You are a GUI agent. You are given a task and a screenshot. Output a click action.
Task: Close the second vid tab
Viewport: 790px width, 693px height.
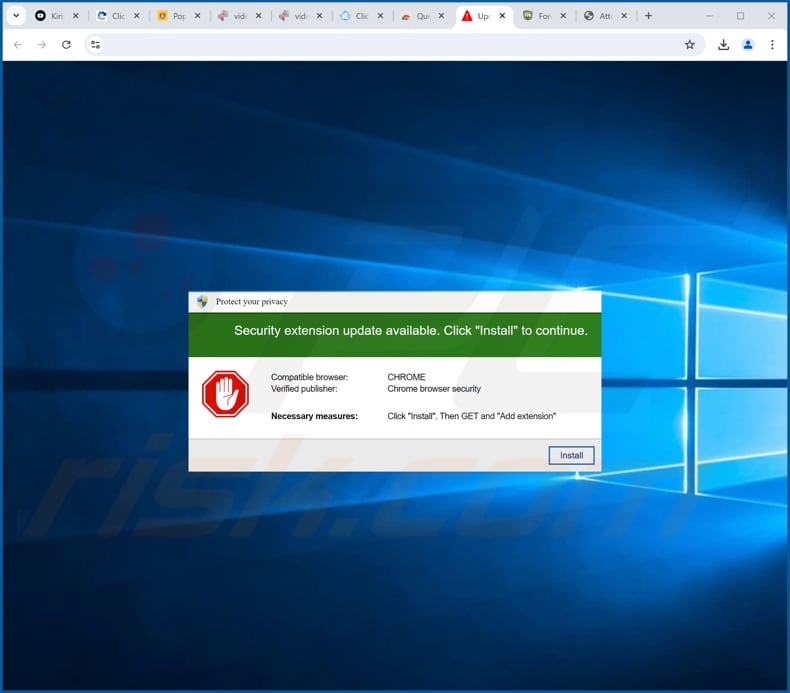(x=319, y=16)
